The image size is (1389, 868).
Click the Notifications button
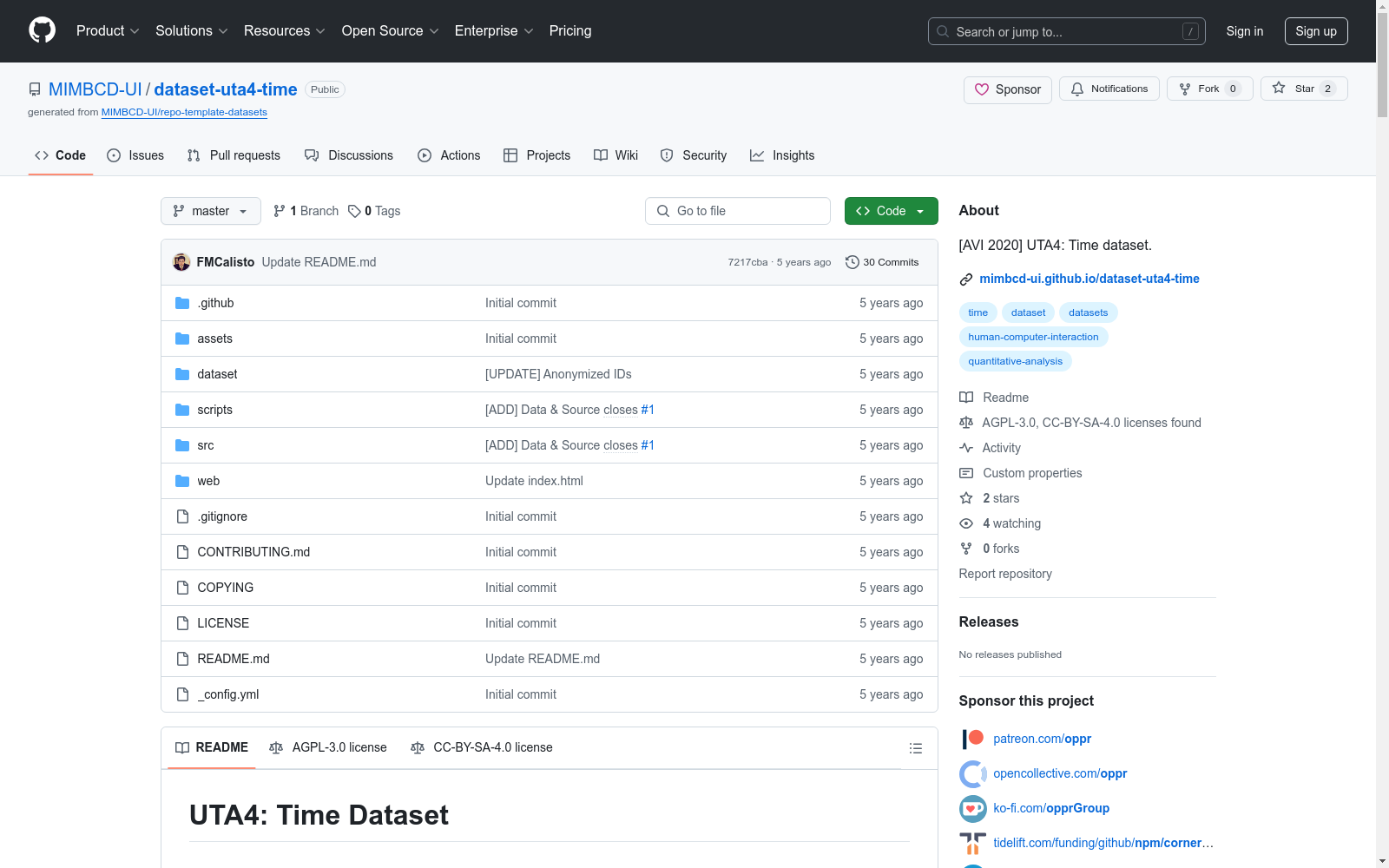pyautogui.click(x=1109, y=89)
